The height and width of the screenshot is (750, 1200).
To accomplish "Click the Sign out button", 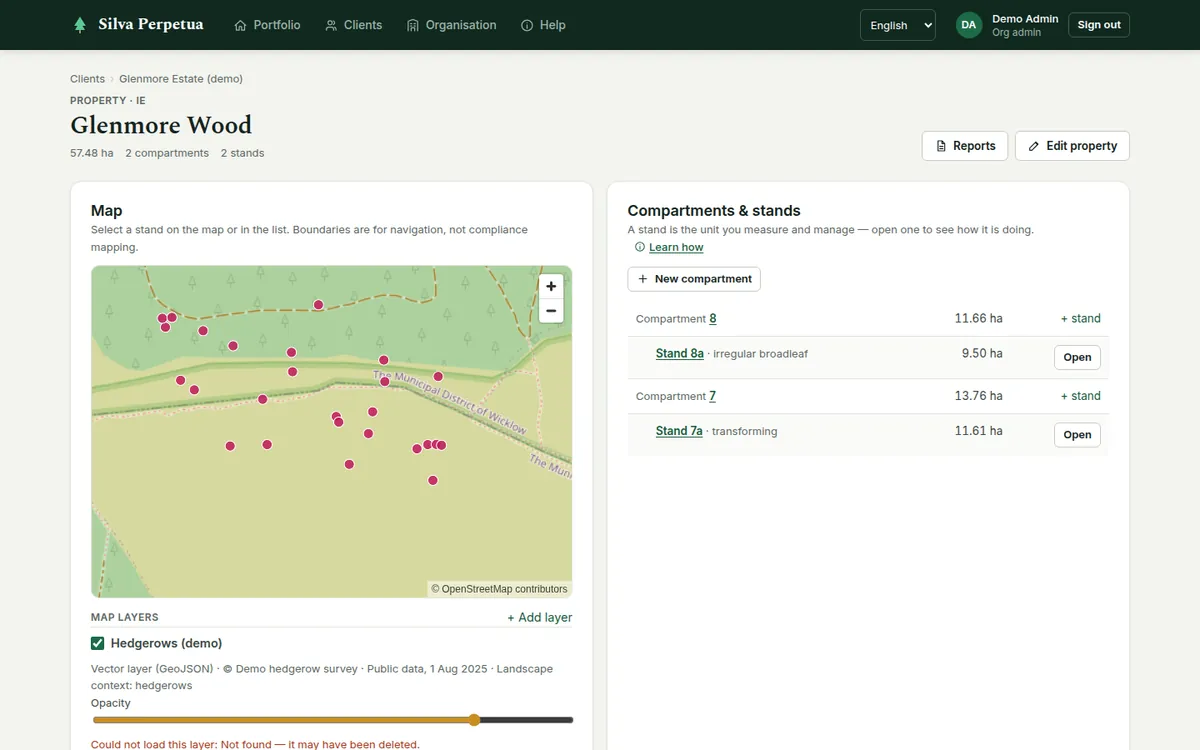I will click(1099, 25).
